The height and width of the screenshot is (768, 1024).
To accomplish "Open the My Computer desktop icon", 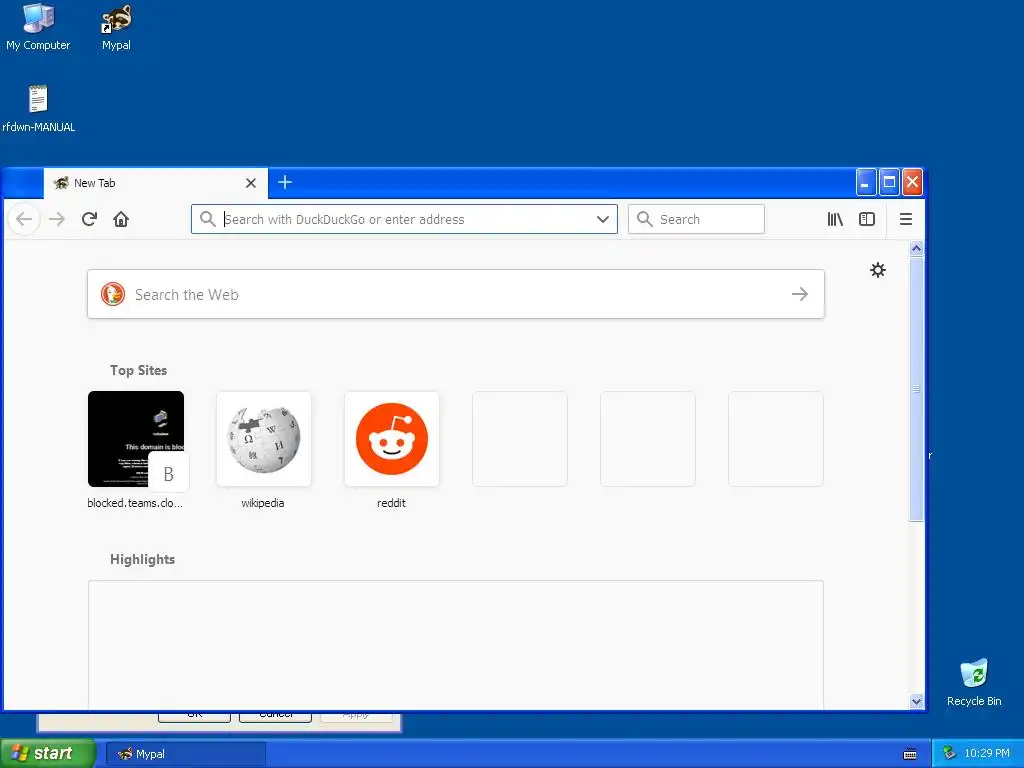I will pyautogui.click(x=38, y=27).
